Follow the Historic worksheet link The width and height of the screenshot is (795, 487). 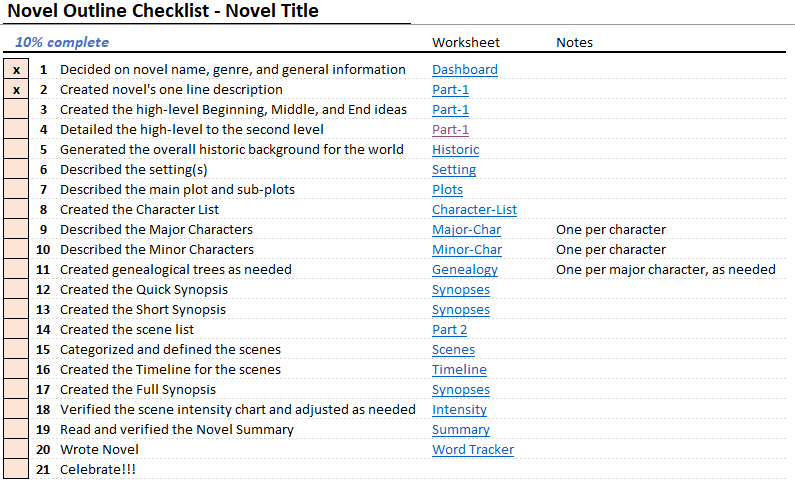click(455, 150)
